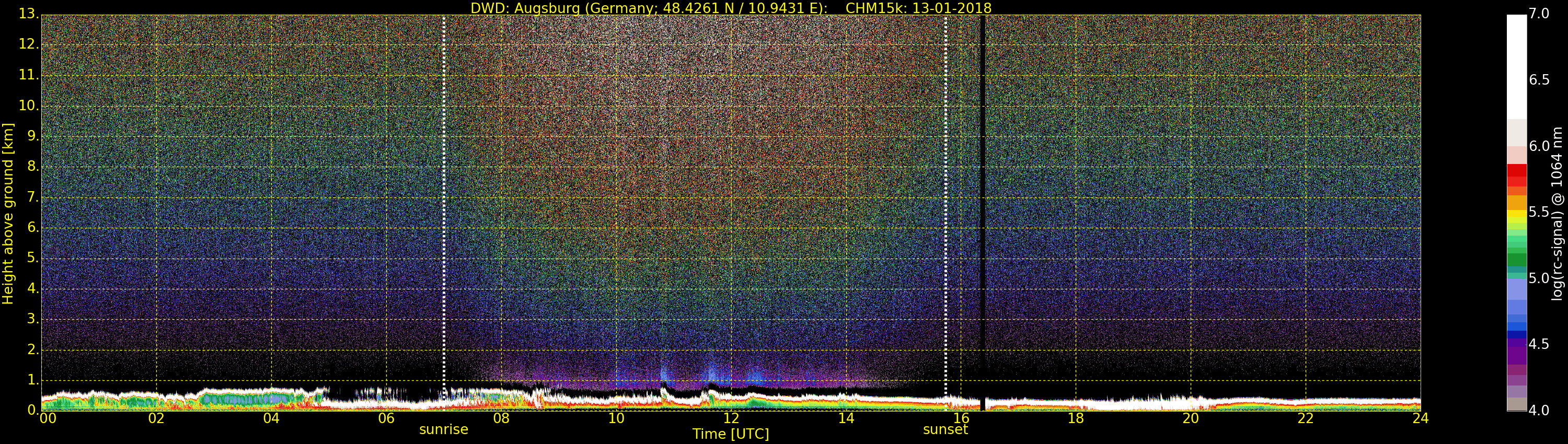Click the '5' km tick on the height axis
This screenshot has width=1568, height=444.
pos(32,258)
